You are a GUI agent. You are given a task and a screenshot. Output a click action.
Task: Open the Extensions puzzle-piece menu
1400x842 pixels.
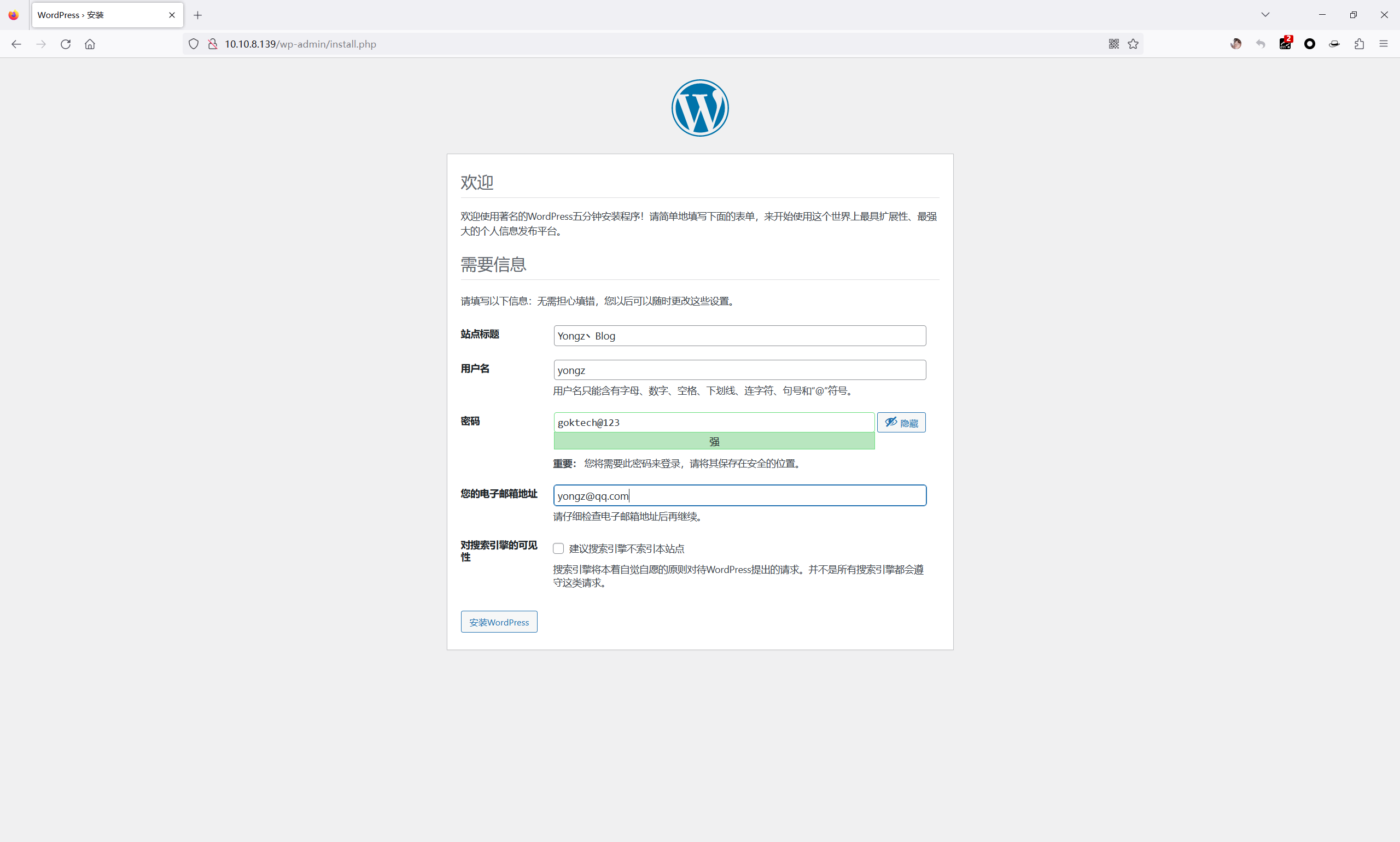[x=1359, y=44]
